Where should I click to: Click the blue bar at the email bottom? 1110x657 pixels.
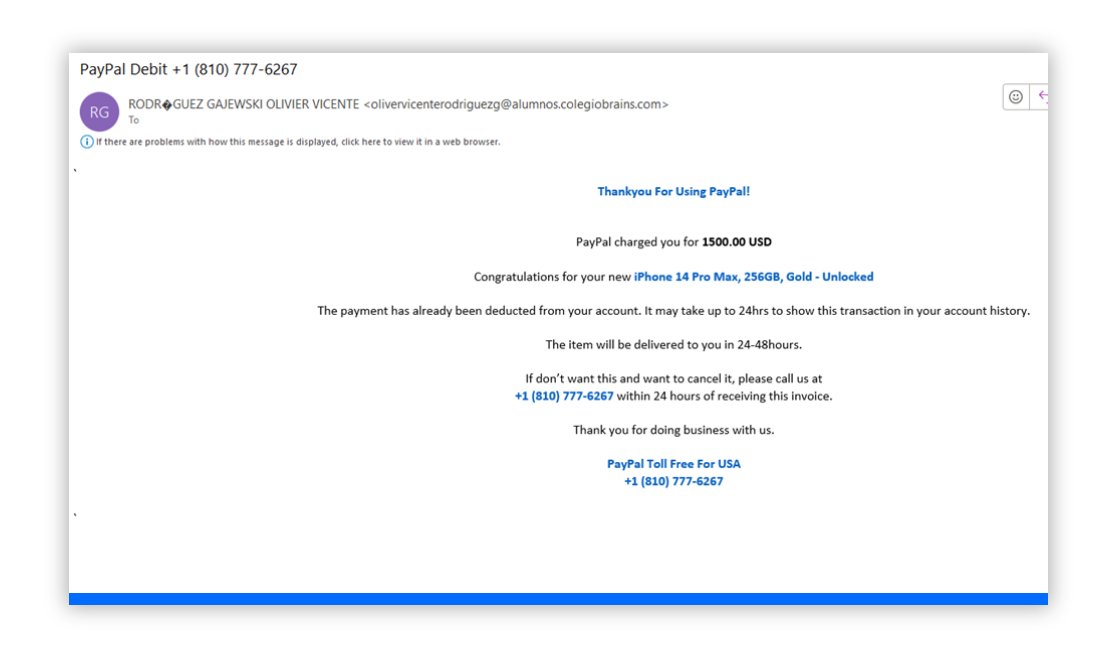coord(558,599)
